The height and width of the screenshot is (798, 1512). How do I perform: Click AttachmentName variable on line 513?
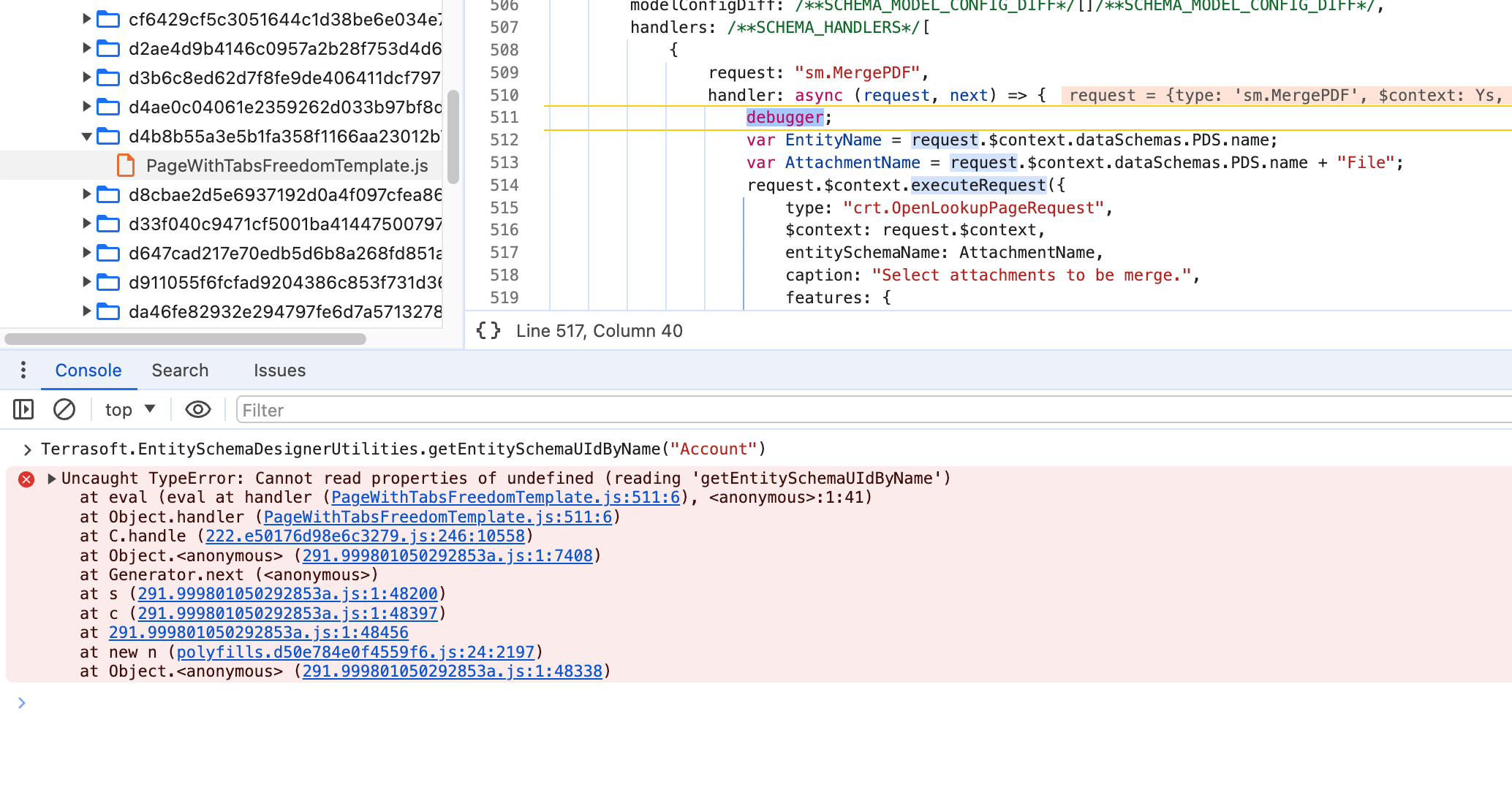pyautogui.click(x=853, y=163)
